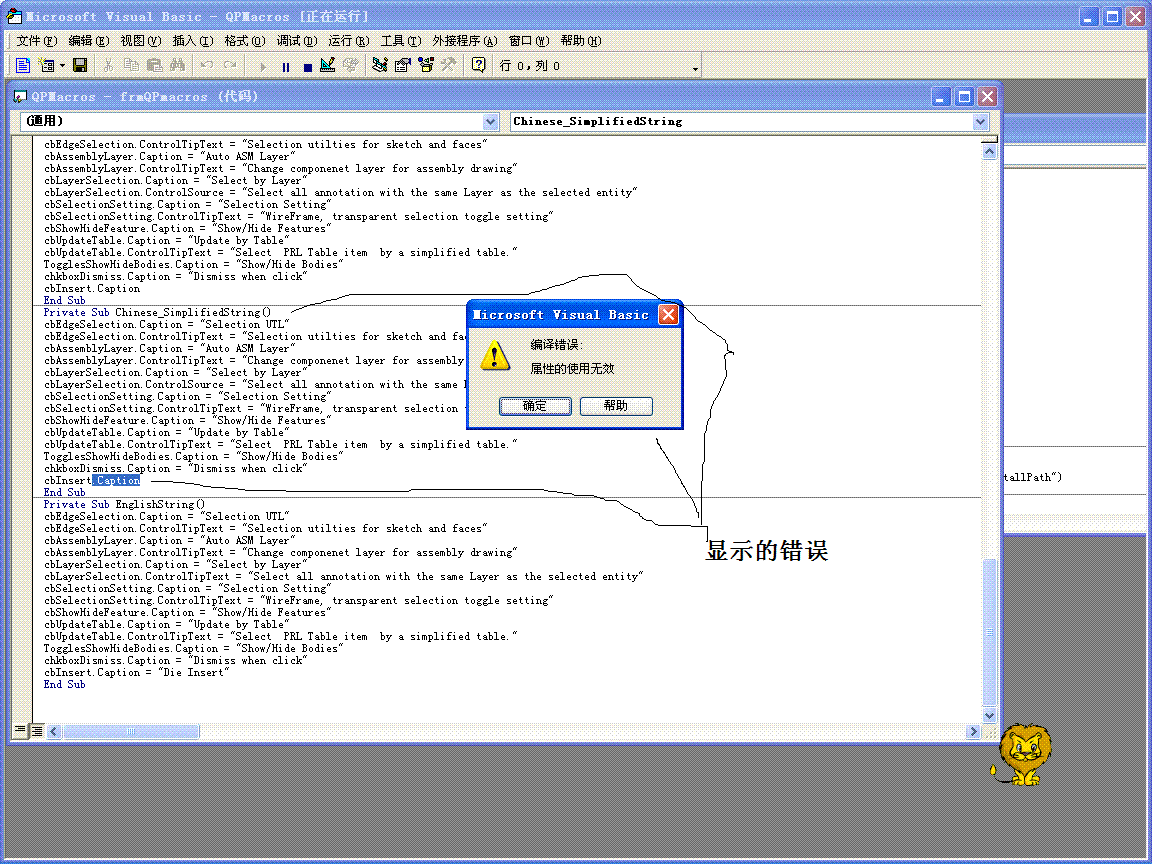Click the Break pause icon
Screen dimensions: 1152x864
click(x=286, y=66)
